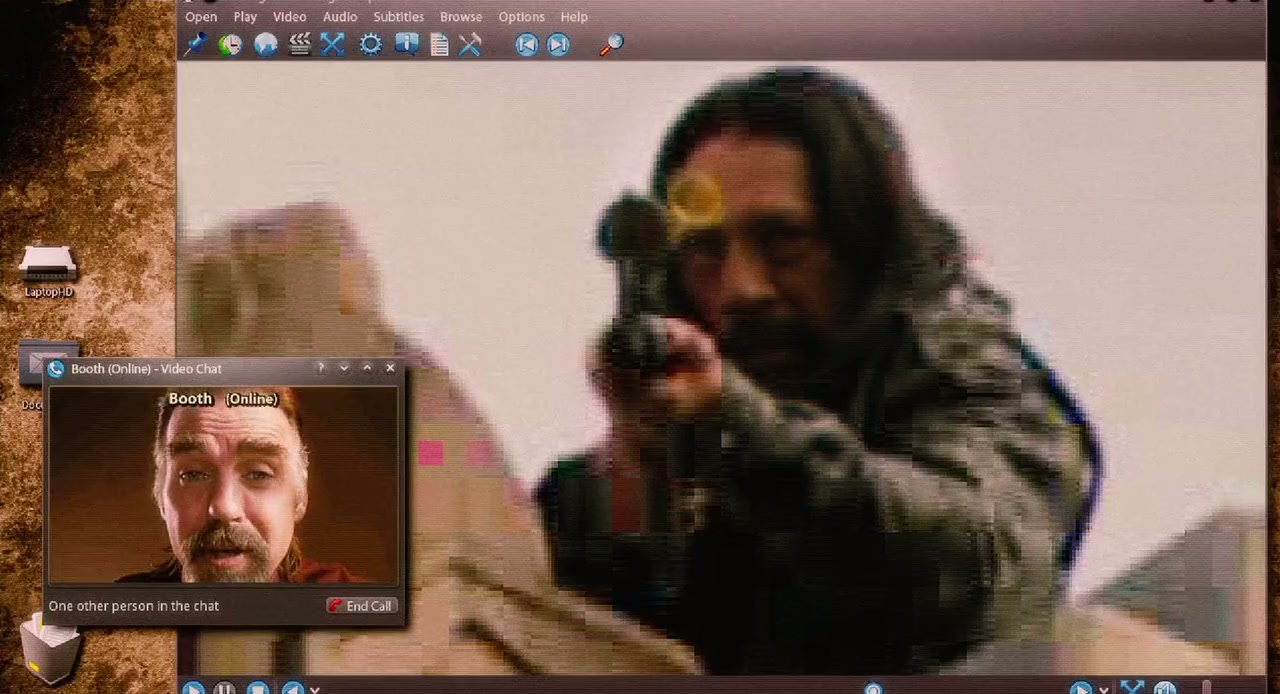The width and height of the screenshot is (1280, 694).
Task: Open settings via the blue gear icon
Action: (x=370, y=45)
